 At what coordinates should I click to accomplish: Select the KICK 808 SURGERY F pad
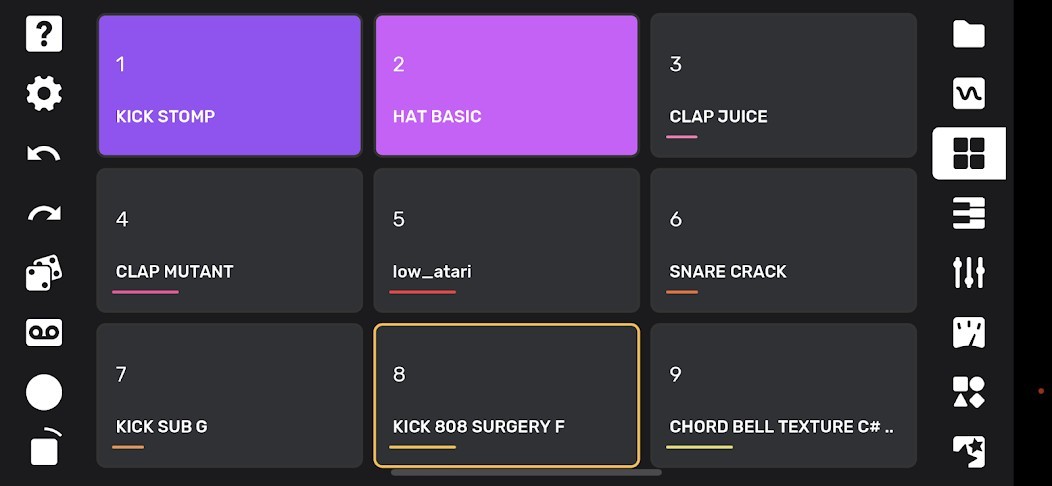[506, 396]
